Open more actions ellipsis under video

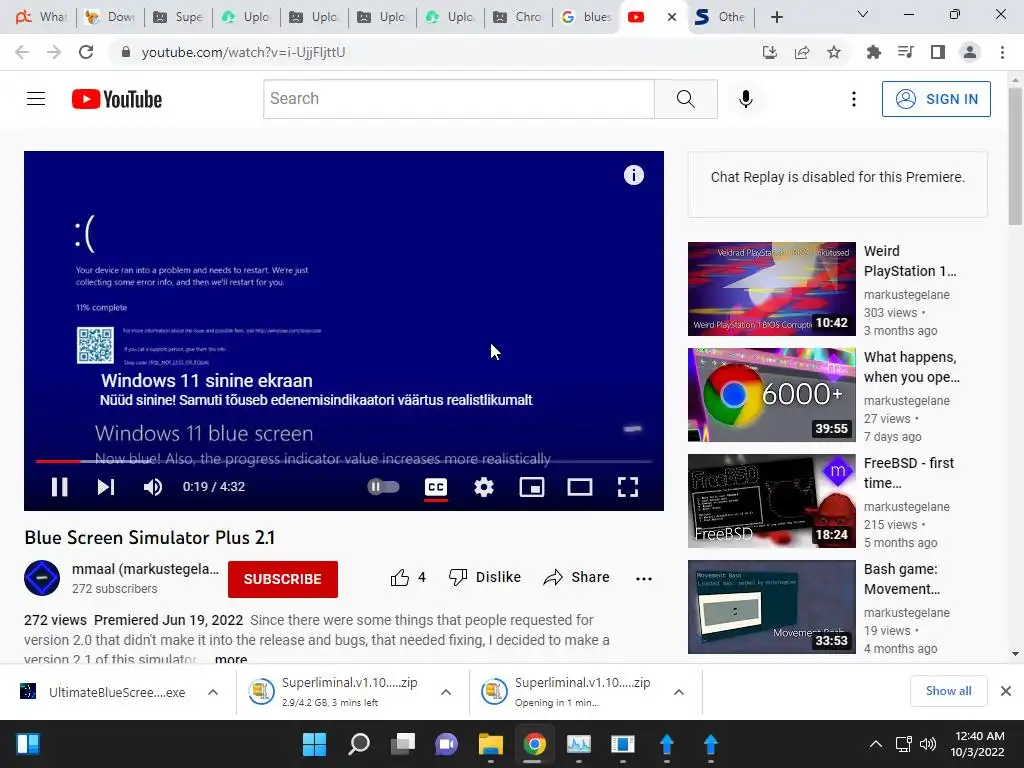tap(644, 578)
